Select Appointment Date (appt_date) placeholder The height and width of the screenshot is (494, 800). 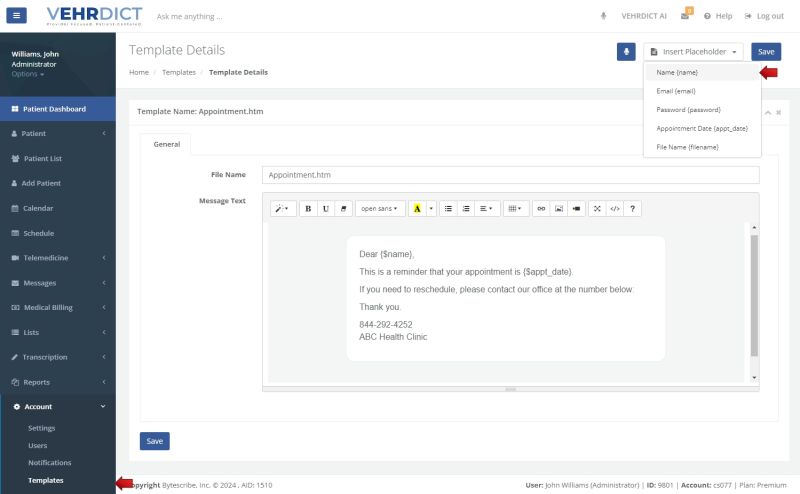(701, 128)
